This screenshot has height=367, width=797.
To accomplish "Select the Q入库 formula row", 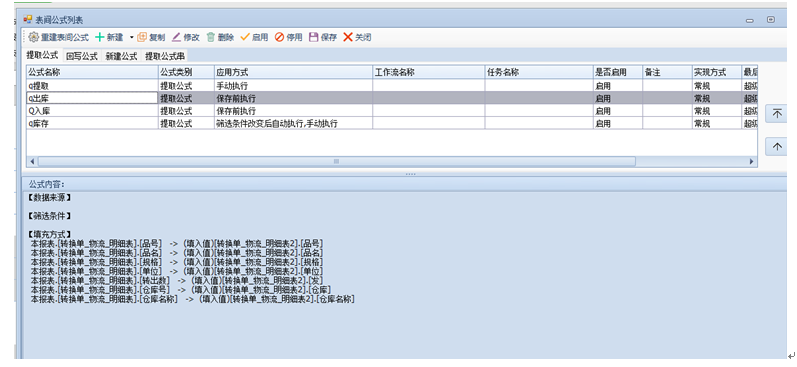I will [x=392, y=111].
